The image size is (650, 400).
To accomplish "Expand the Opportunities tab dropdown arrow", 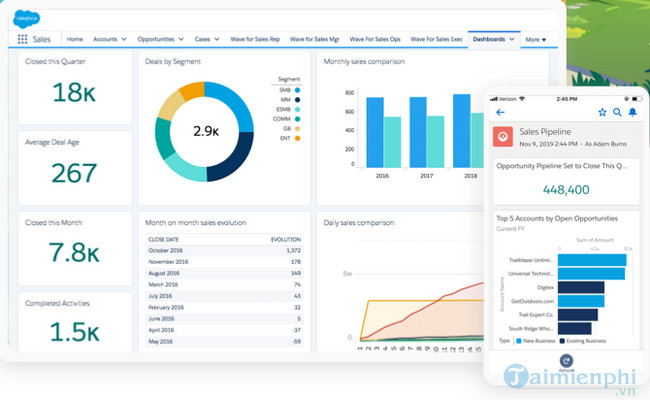I will 181,40.
